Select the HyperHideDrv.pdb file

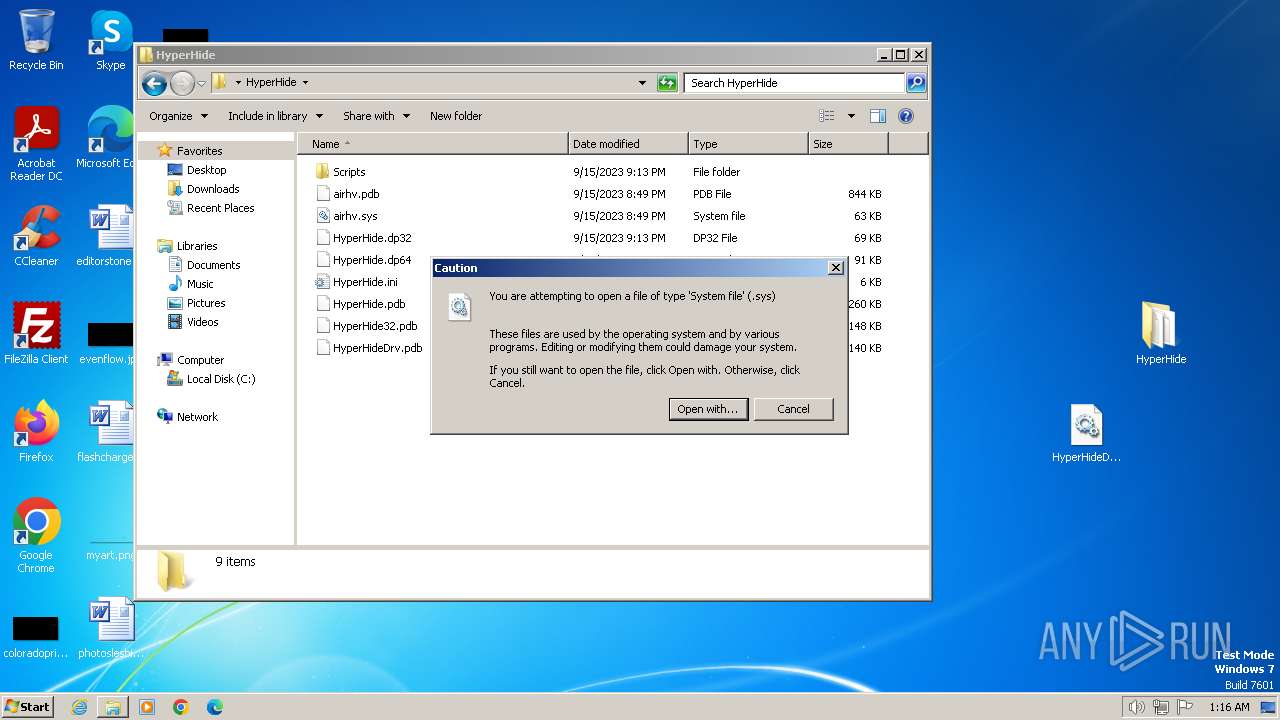(378, 348)
